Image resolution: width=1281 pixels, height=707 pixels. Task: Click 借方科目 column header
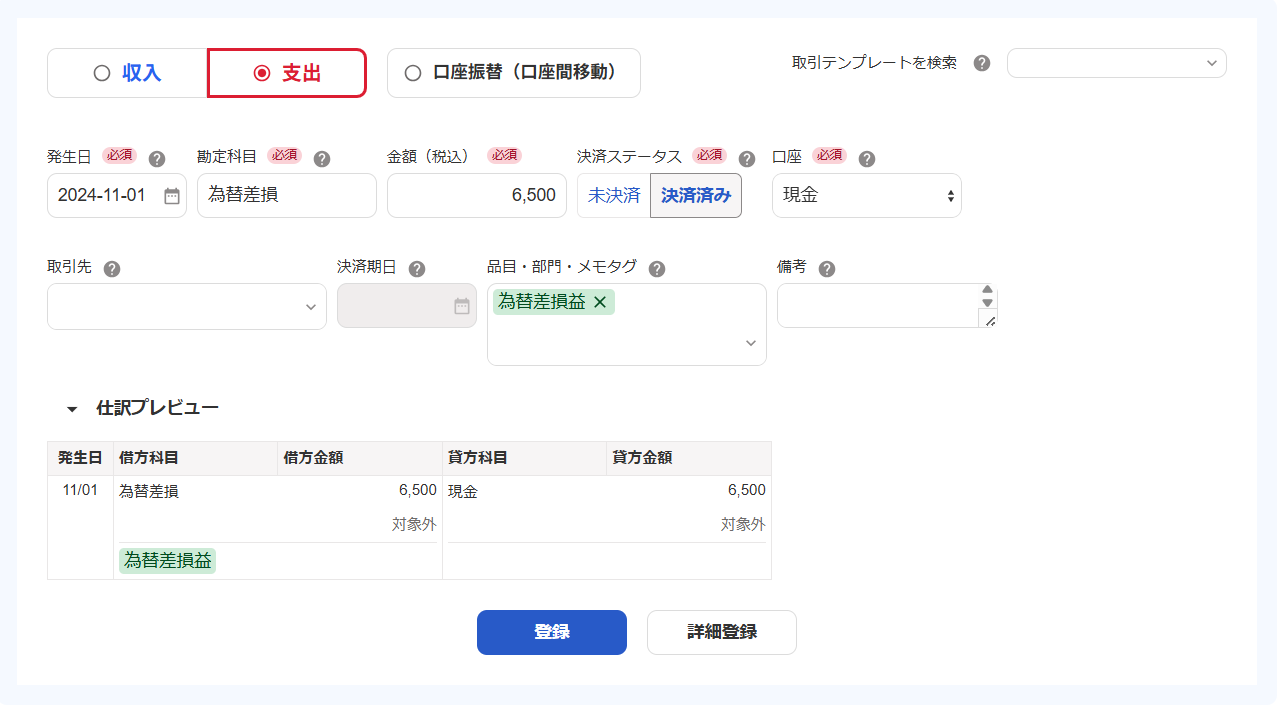pos(196,459)
